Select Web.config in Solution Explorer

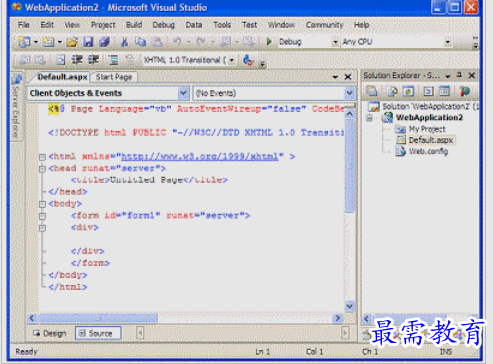coord(428,151)
